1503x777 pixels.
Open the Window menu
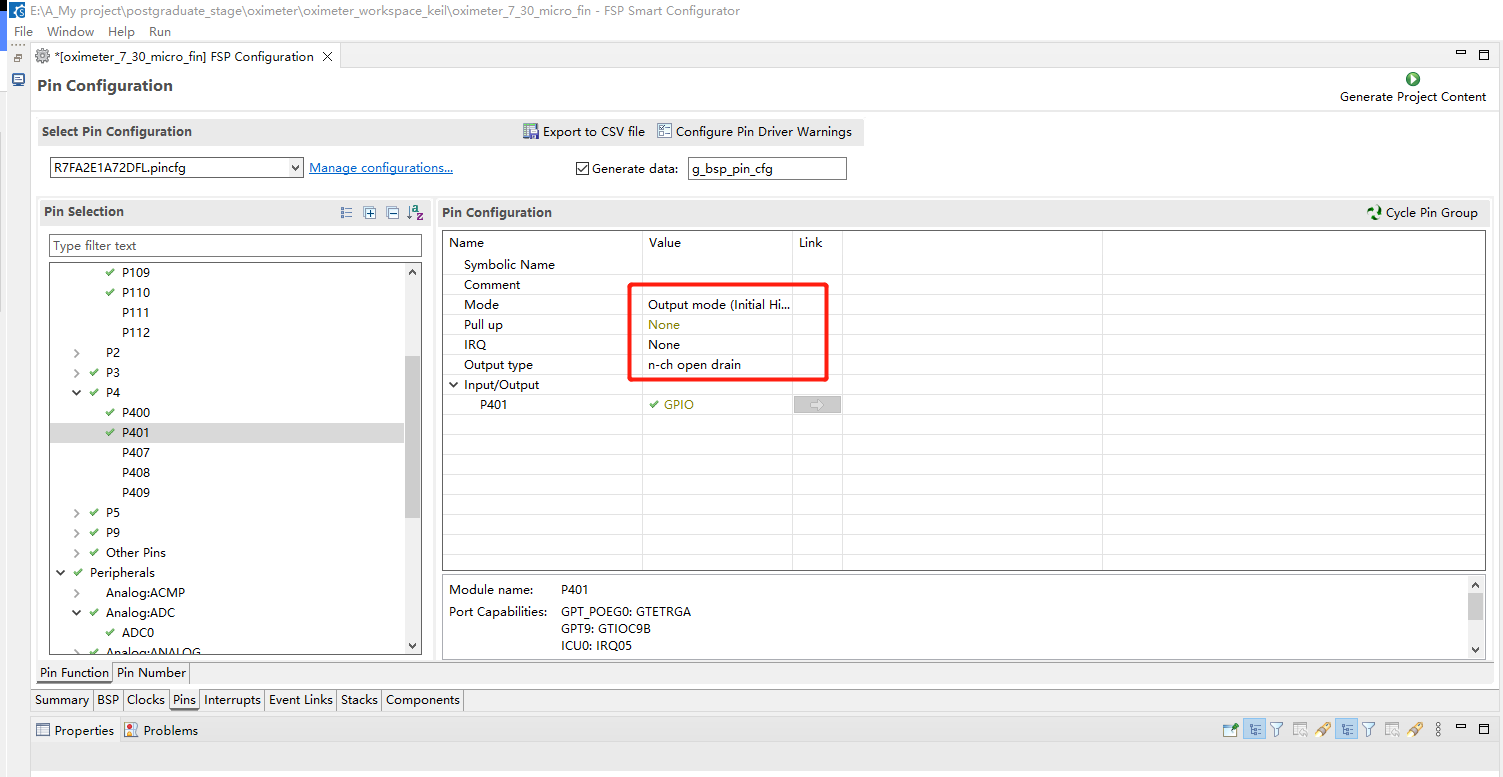pos(70,32)
